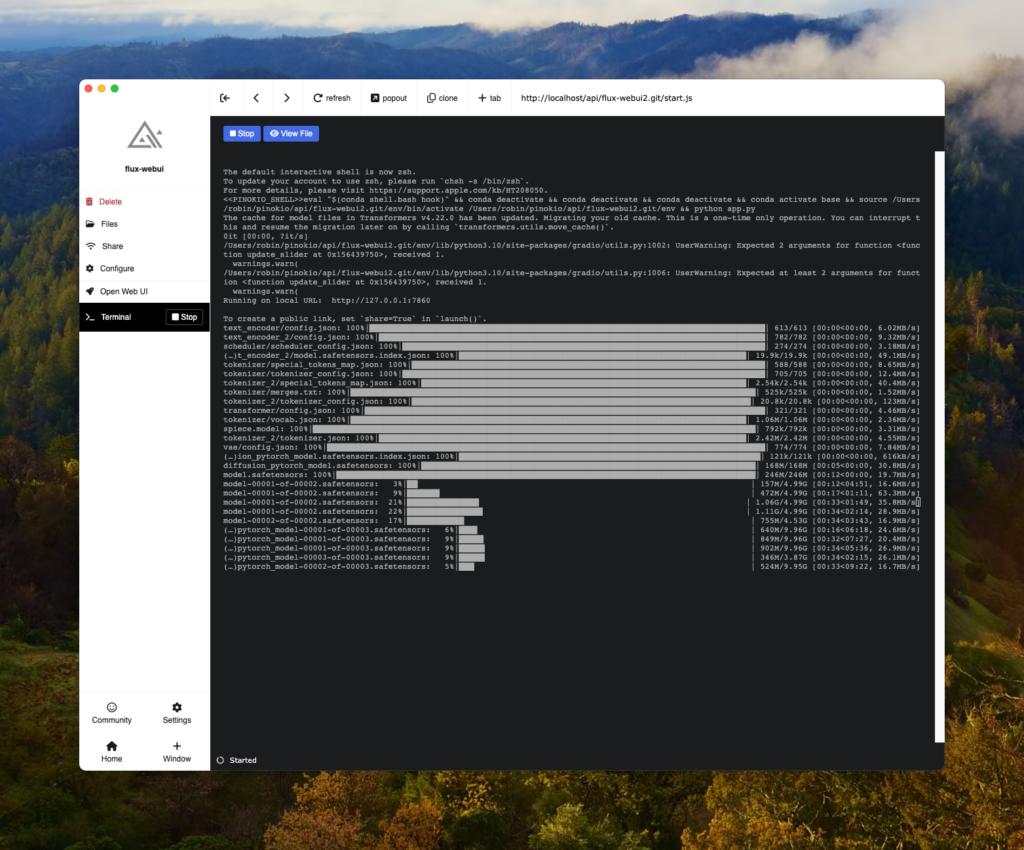
Task: Add a new tab
Action: [x=489, y=98]
